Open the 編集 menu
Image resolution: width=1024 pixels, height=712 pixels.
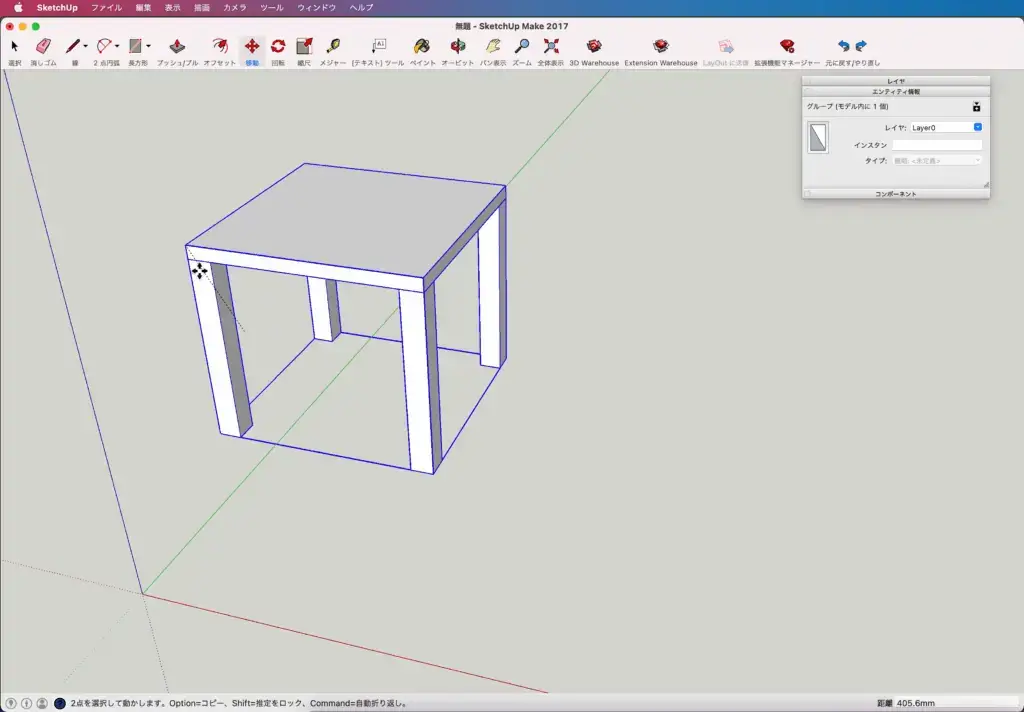tap(144, 8)
